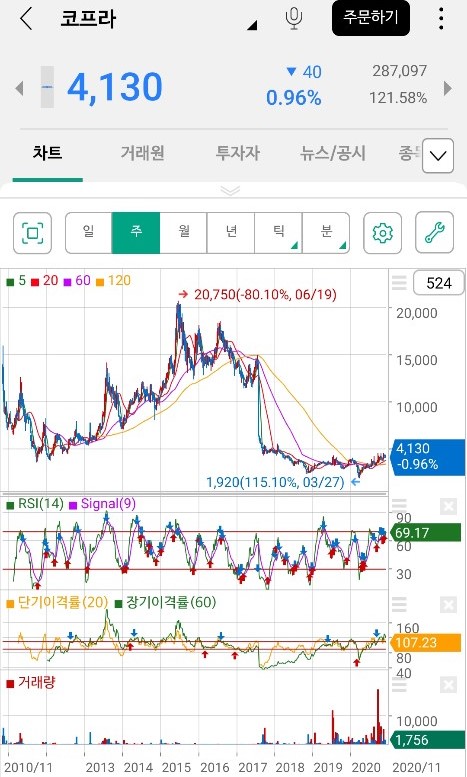Tap the orange 120 moving-average swatch

coord(100,282)
